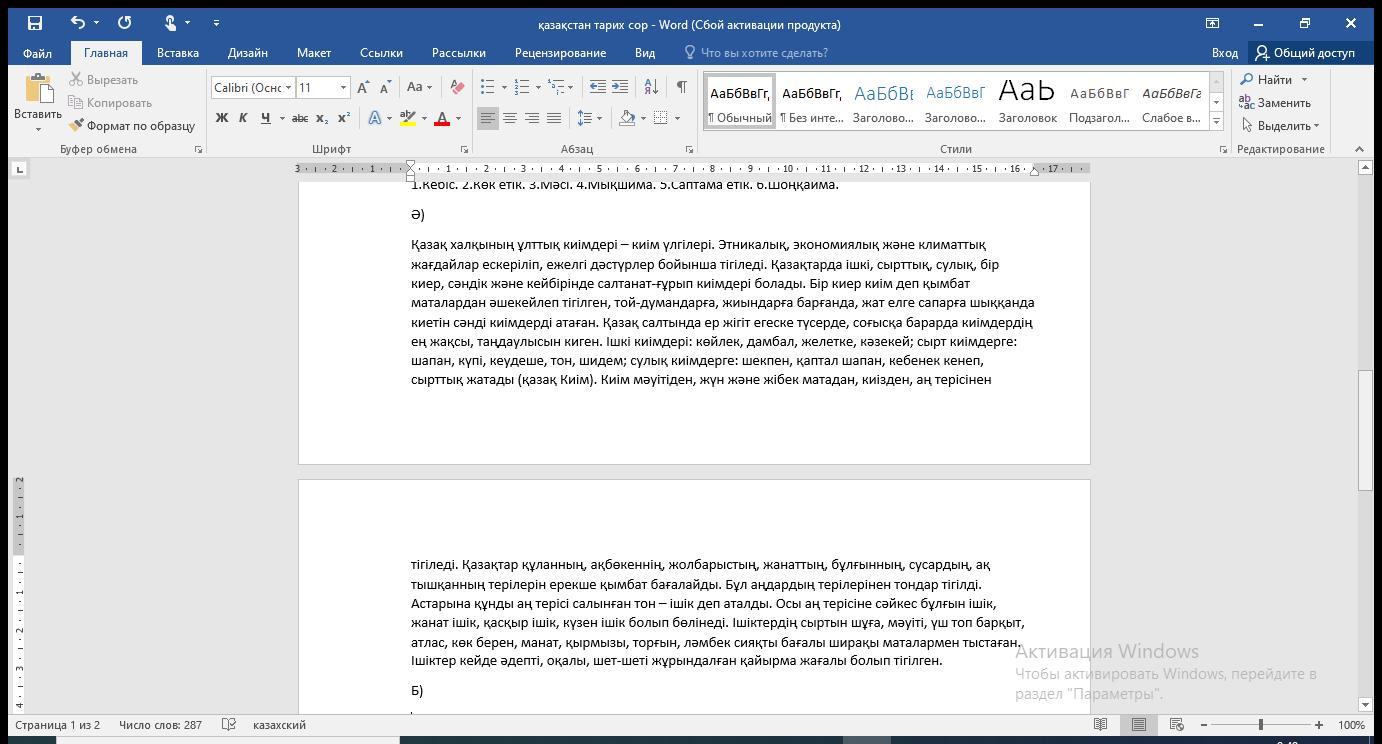Toggle bold formatting (Ж)
The image size is (1382, 744).
pos(221,118)
